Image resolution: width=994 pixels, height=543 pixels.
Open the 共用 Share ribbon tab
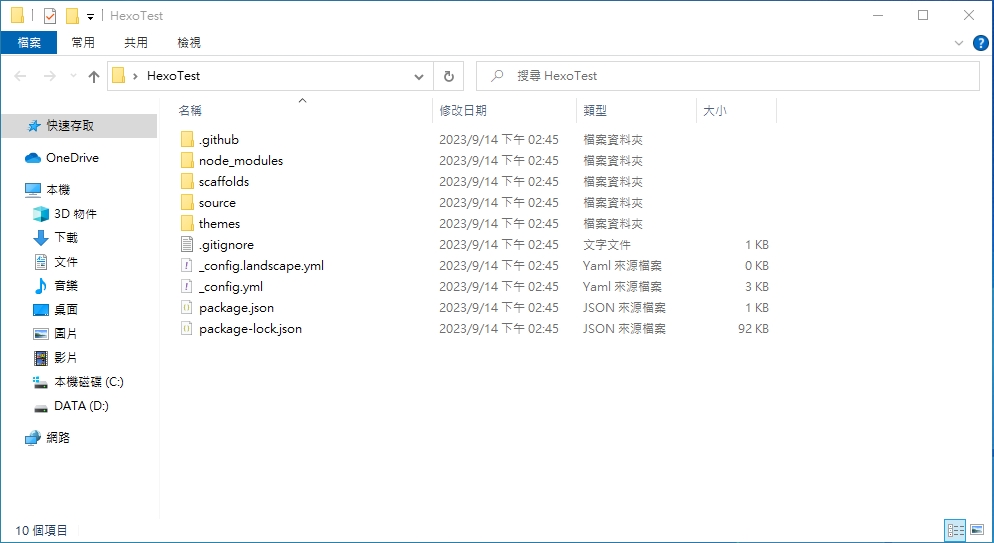click(136, 42)
